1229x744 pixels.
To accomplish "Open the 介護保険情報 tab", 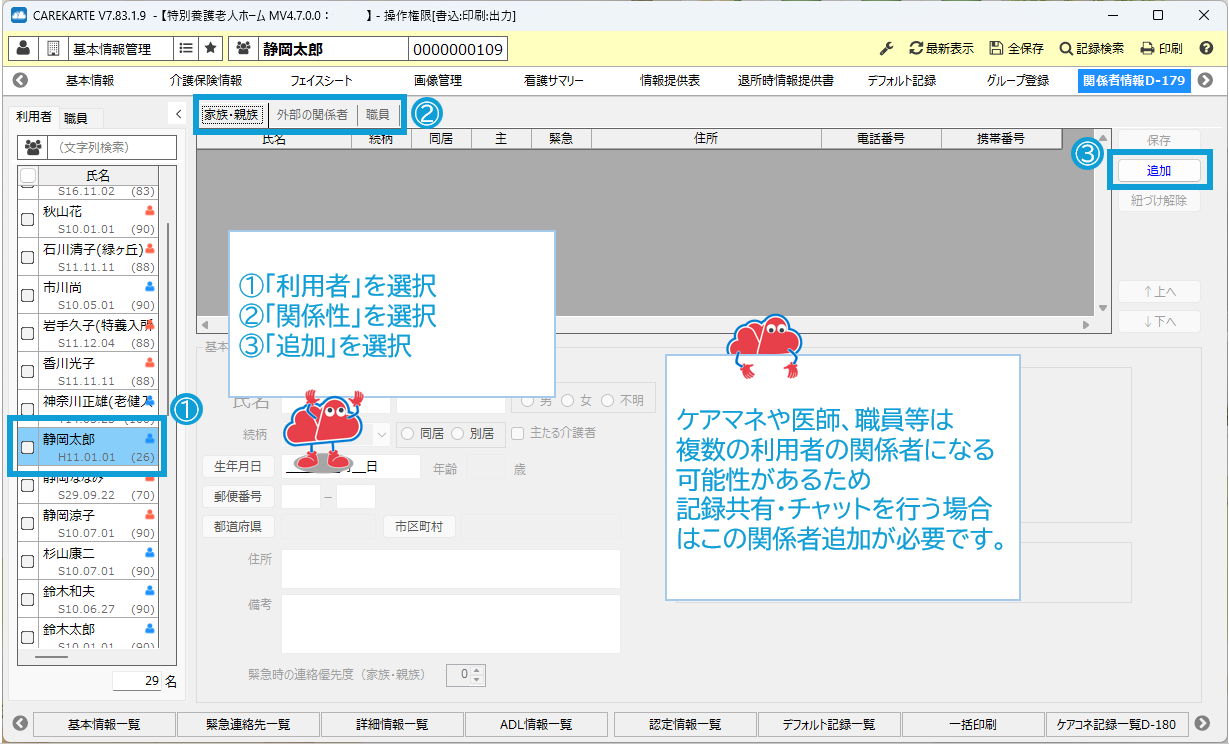I will click(x=206, y=81).
